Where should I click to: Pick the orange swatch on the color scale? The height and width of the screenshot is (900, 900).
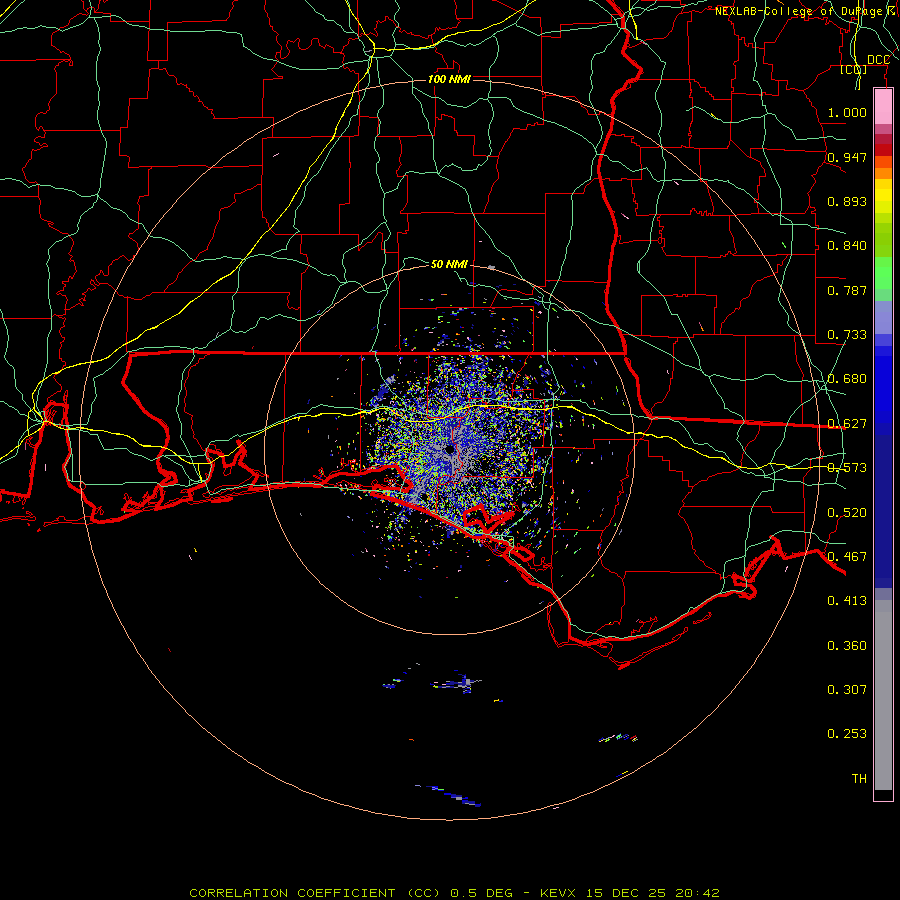tap(883, 172)
